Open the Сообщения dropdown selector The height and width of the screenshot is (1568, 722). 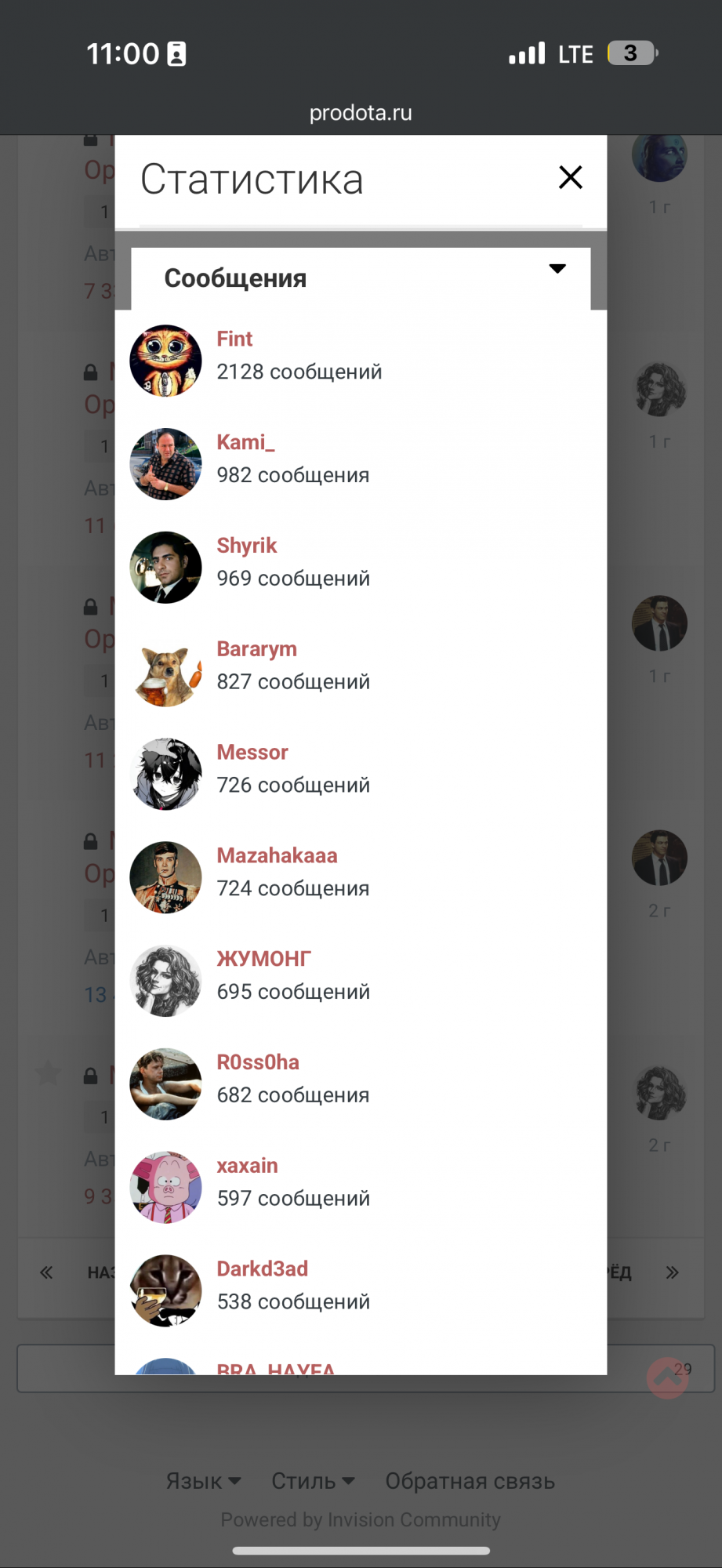361,278
